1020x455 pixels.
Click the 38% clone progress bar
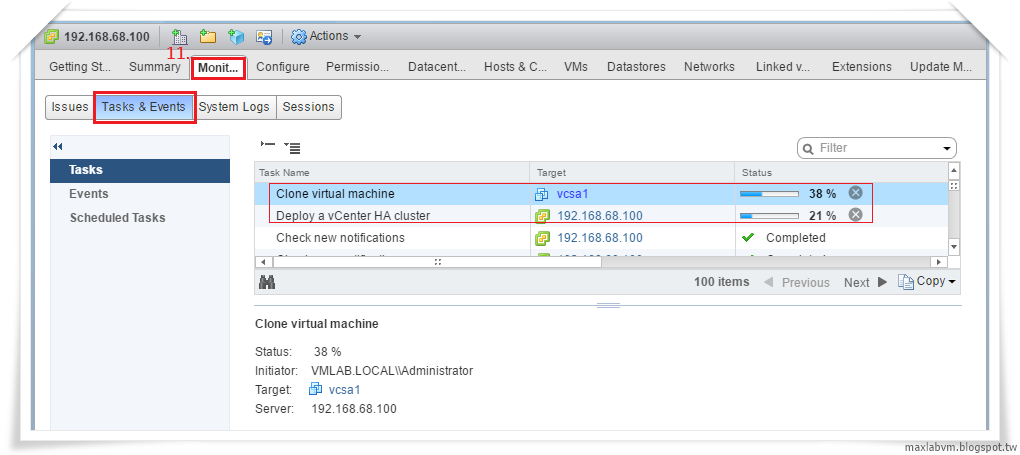click(769, 193)
